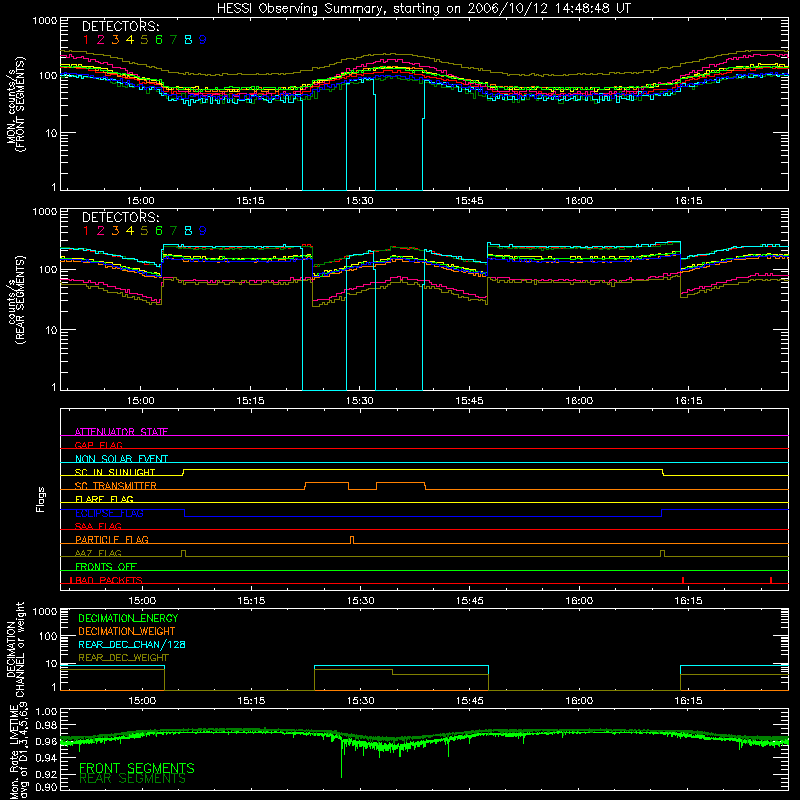This screenshot has width=800, height=800.
Task: Click the SC IN SUNLIGHT flag label
Action: coord(115,472)
